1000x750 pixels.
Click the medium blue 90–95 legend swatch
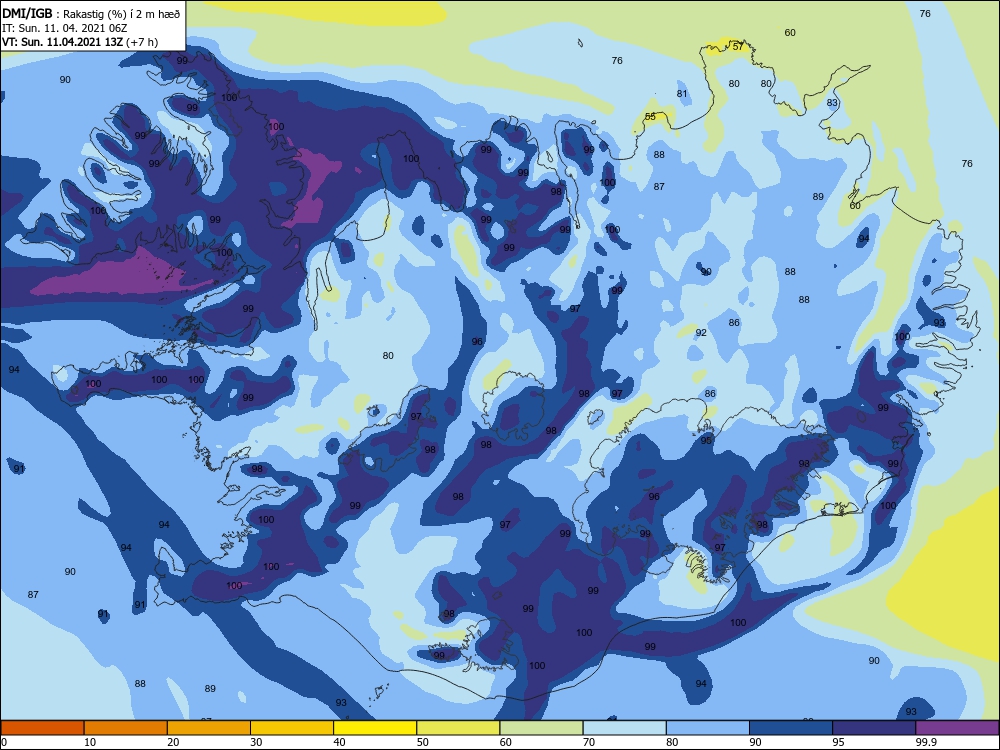point(791,728)
